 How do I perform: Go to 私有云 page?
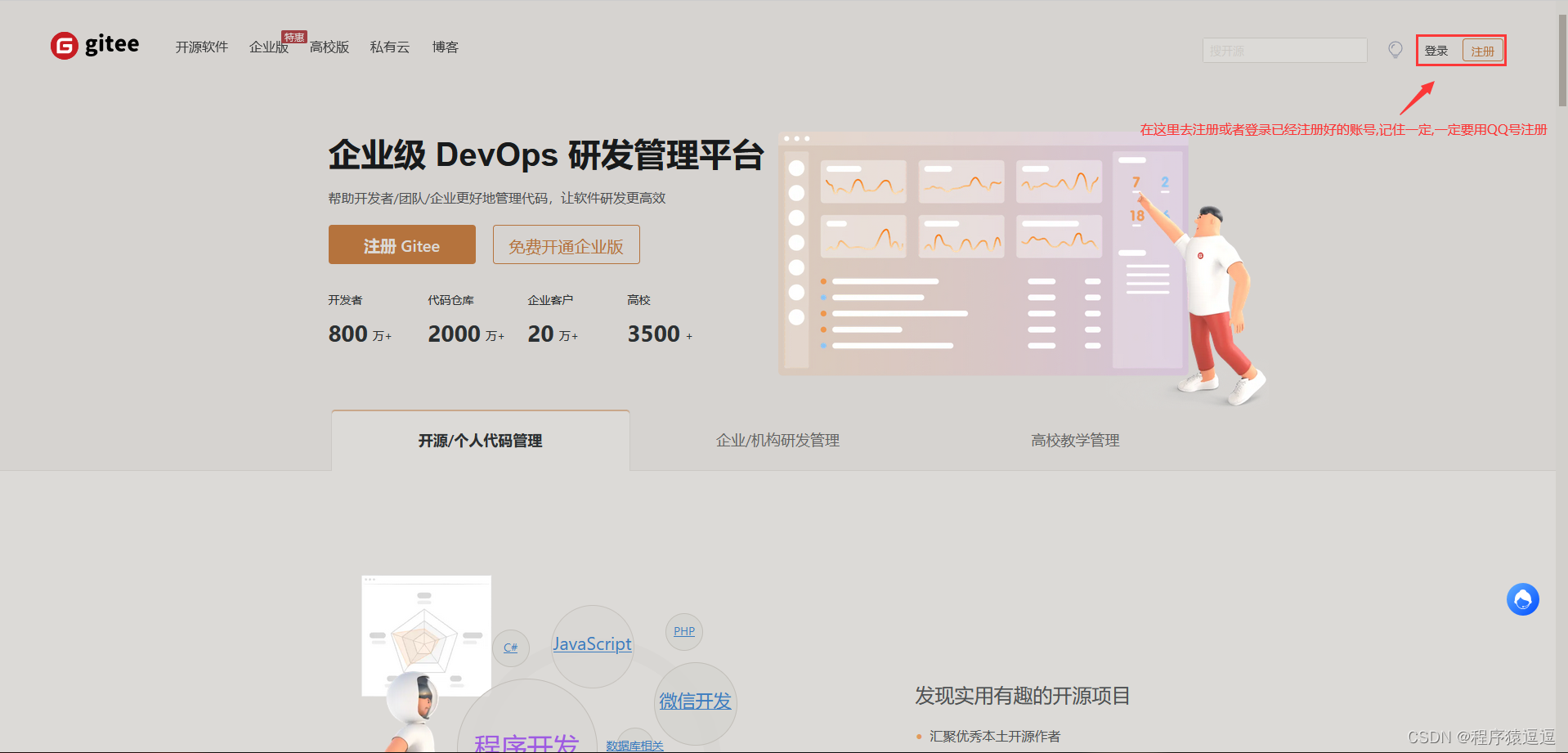coord(390,47)
